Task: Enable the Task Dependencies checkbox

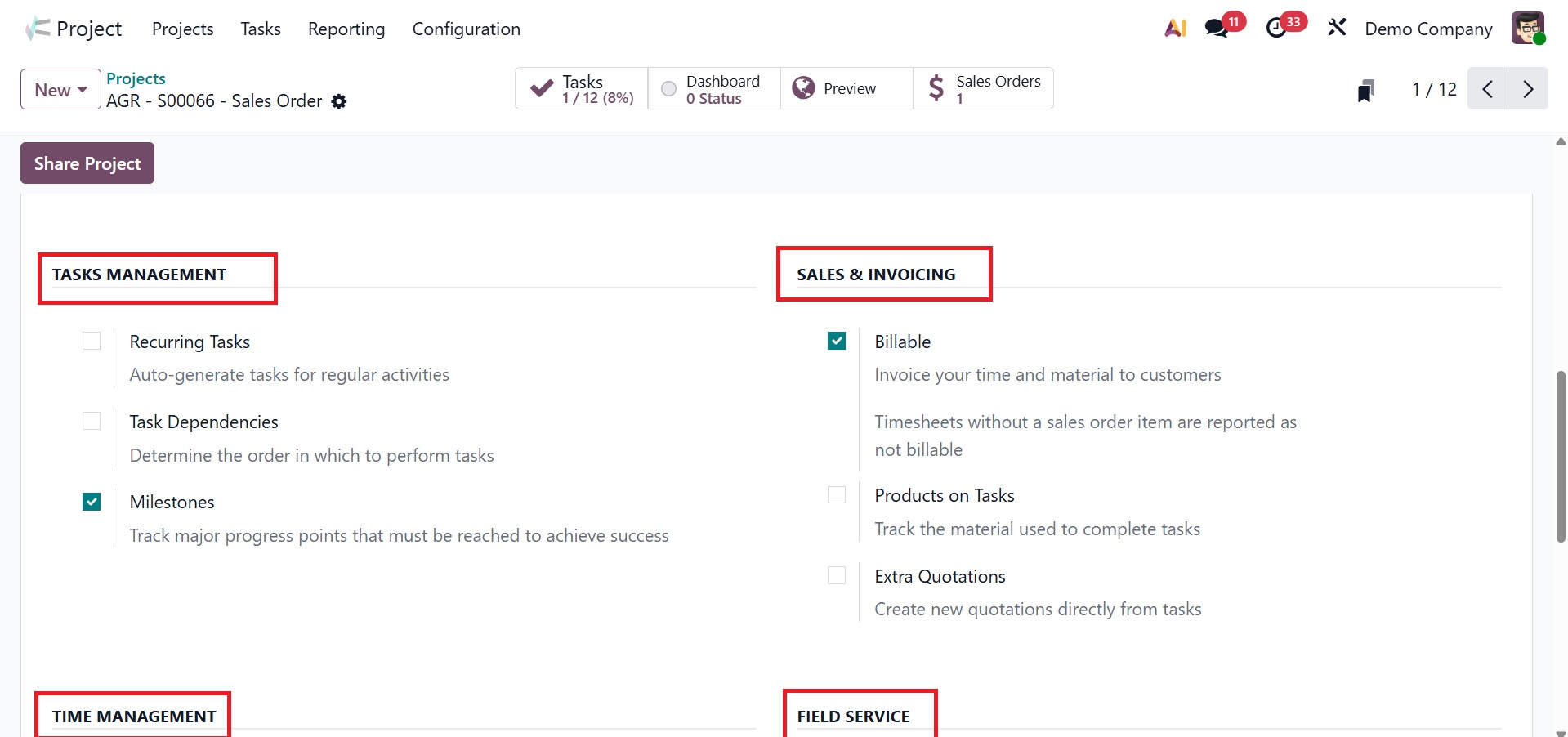Action: pyautogui.click(x=92, y=421)
